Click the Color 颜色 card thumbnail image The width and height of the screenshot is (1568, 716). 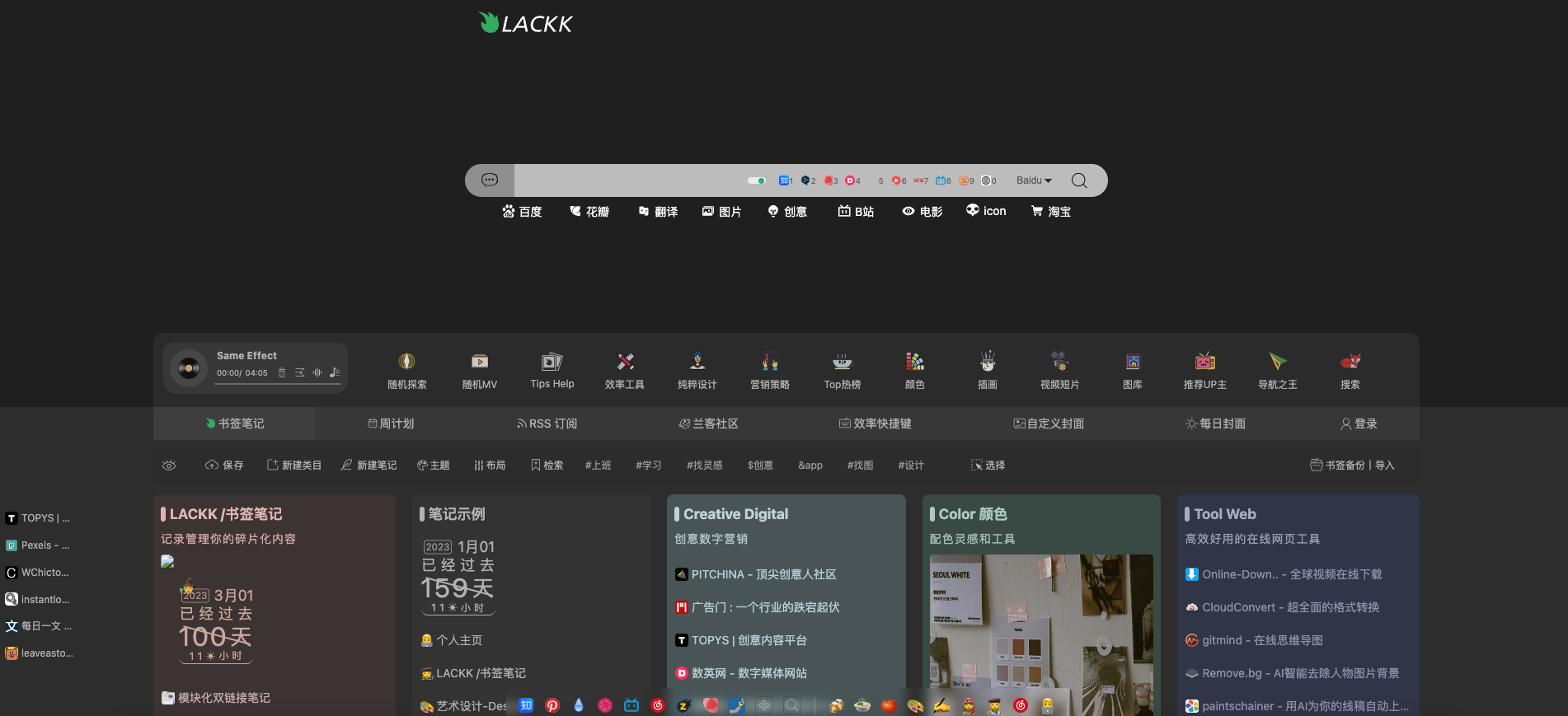1041,634
